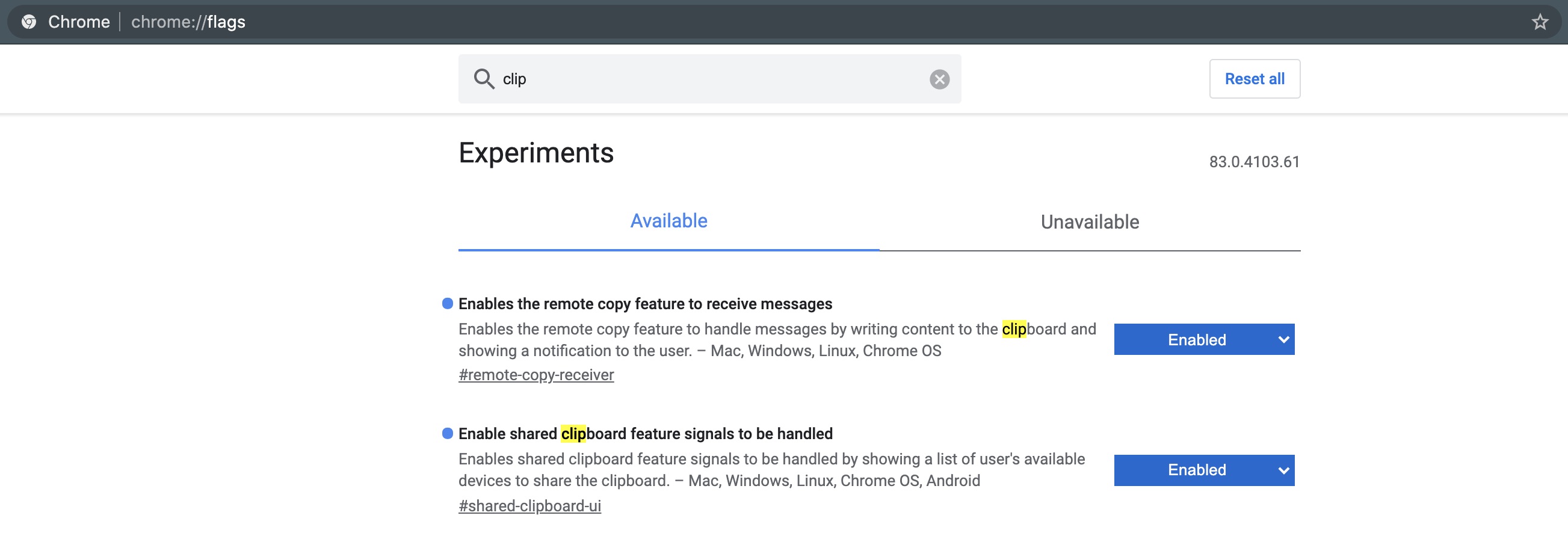Click the "Chrome" label in the address bar
Viewport: 1568px width, 545px height.
coord(79,22)
